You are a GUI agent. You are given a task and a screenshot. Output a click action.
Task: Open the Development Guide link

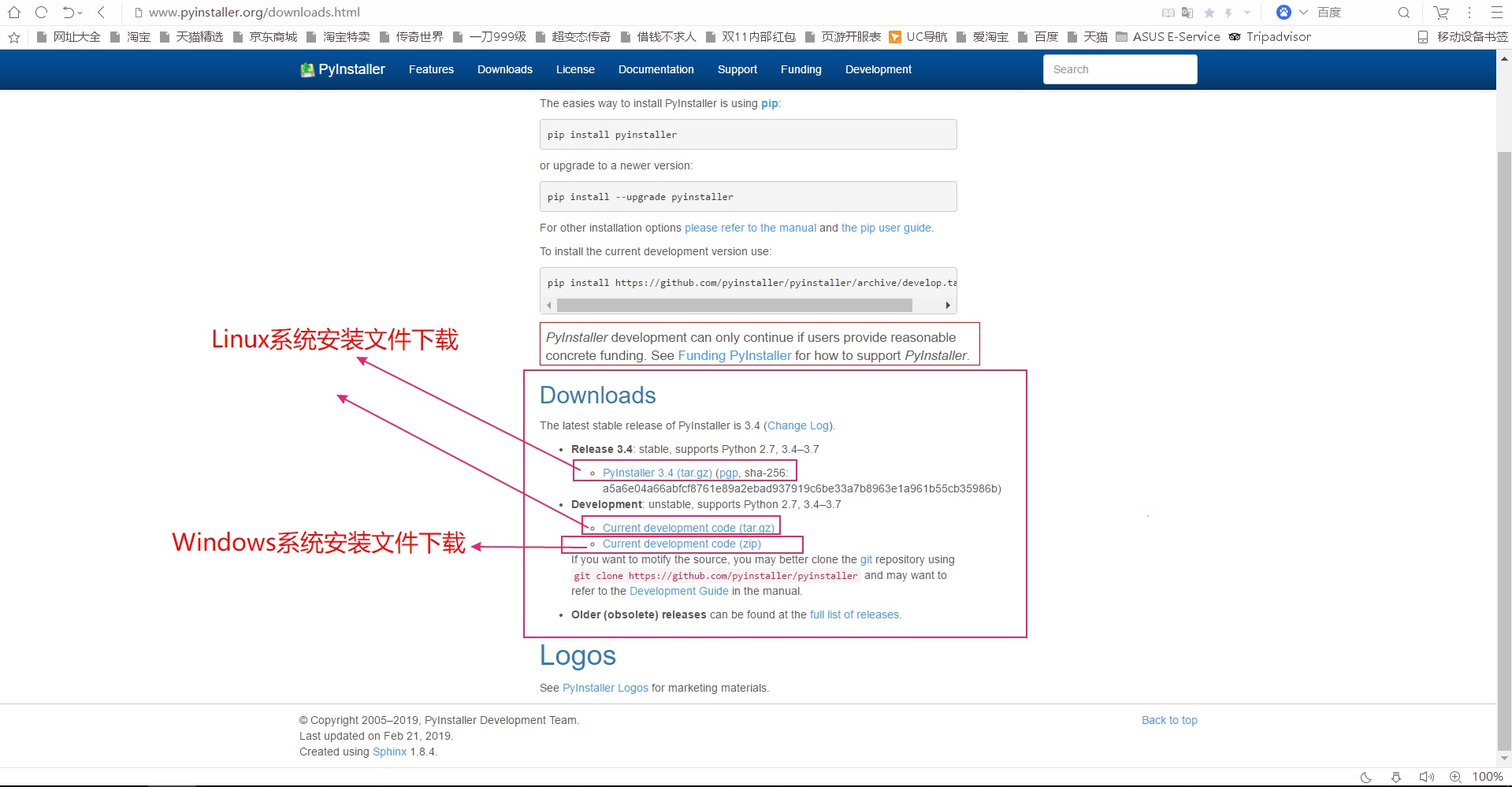679,591
